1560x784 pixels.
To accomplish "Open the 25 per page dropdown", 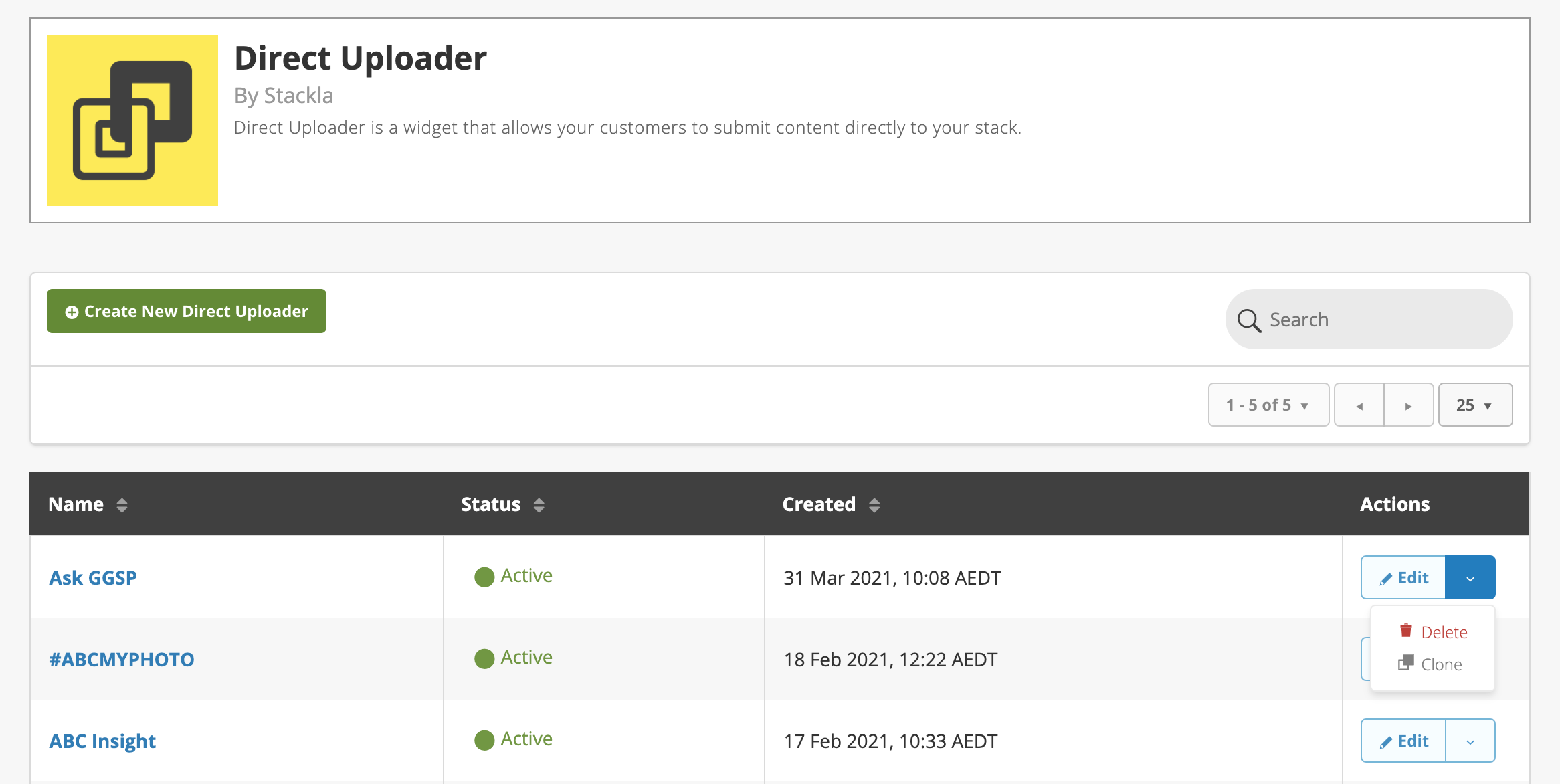I will click(1474, 405).
